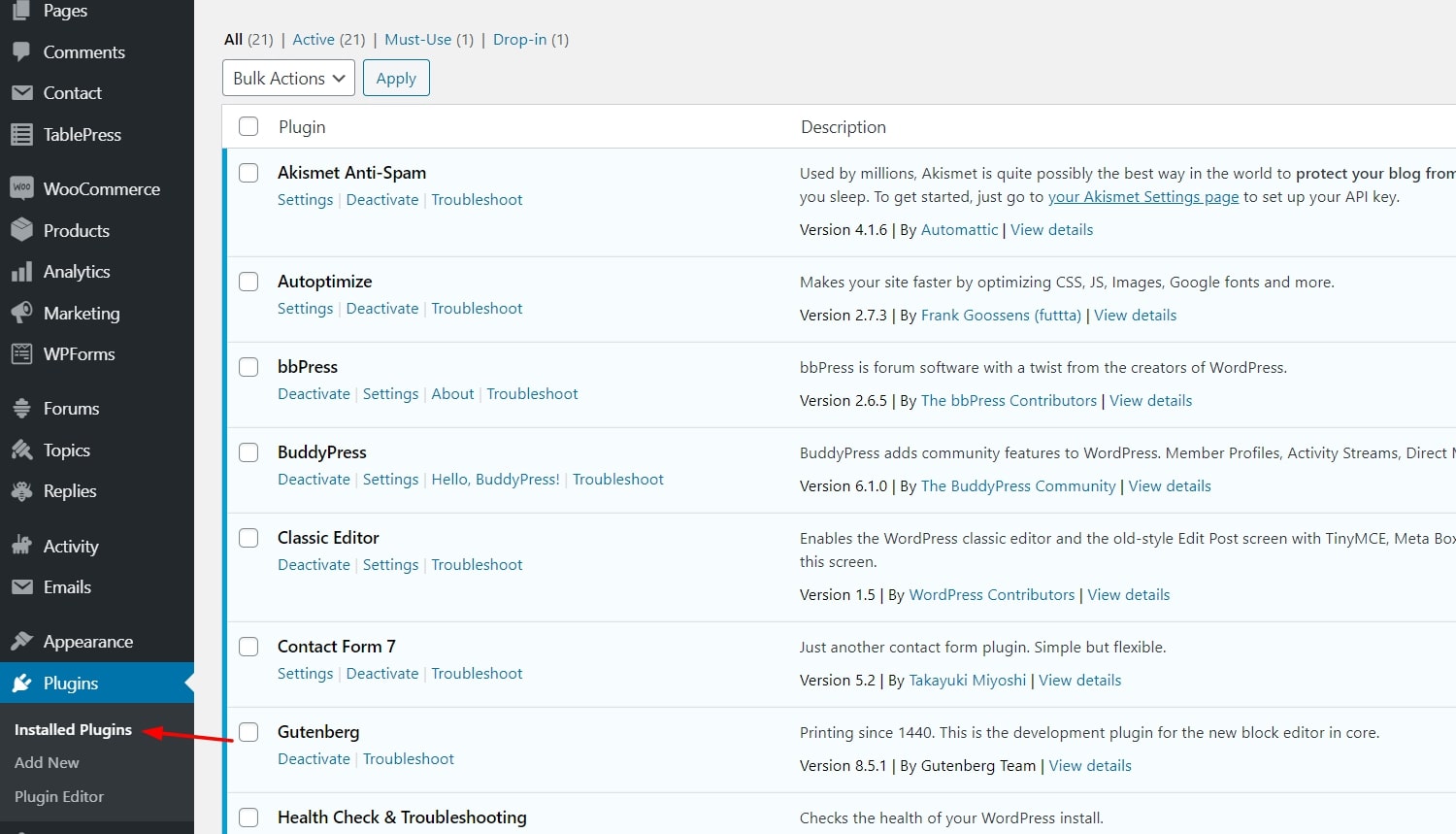Click the Apply bulk action button

pyautogui.click(x=396, y=78)
